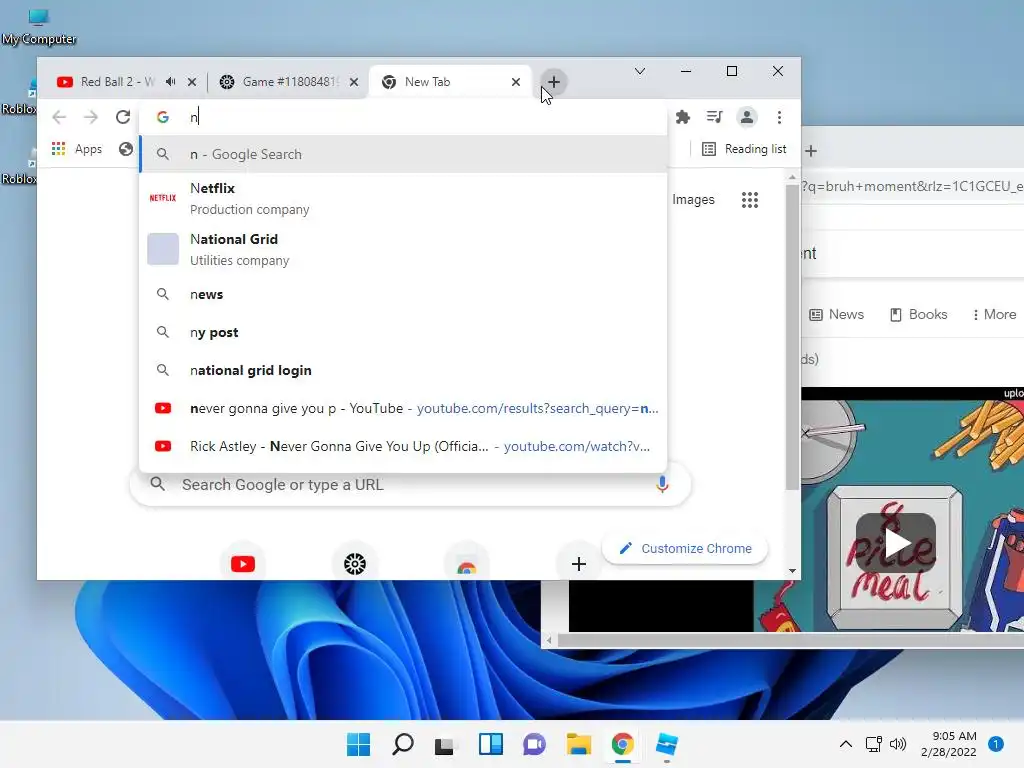Close the New Tab tab

516,82
